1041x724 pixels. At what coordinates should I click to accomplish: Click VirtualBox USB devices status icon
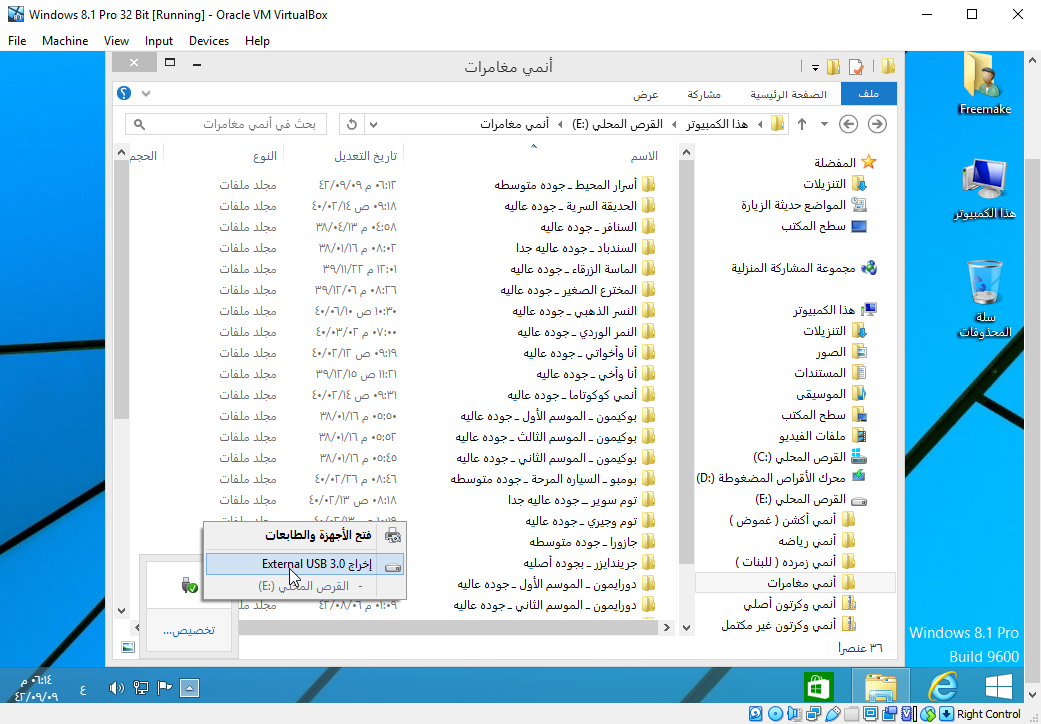[833, 714]
